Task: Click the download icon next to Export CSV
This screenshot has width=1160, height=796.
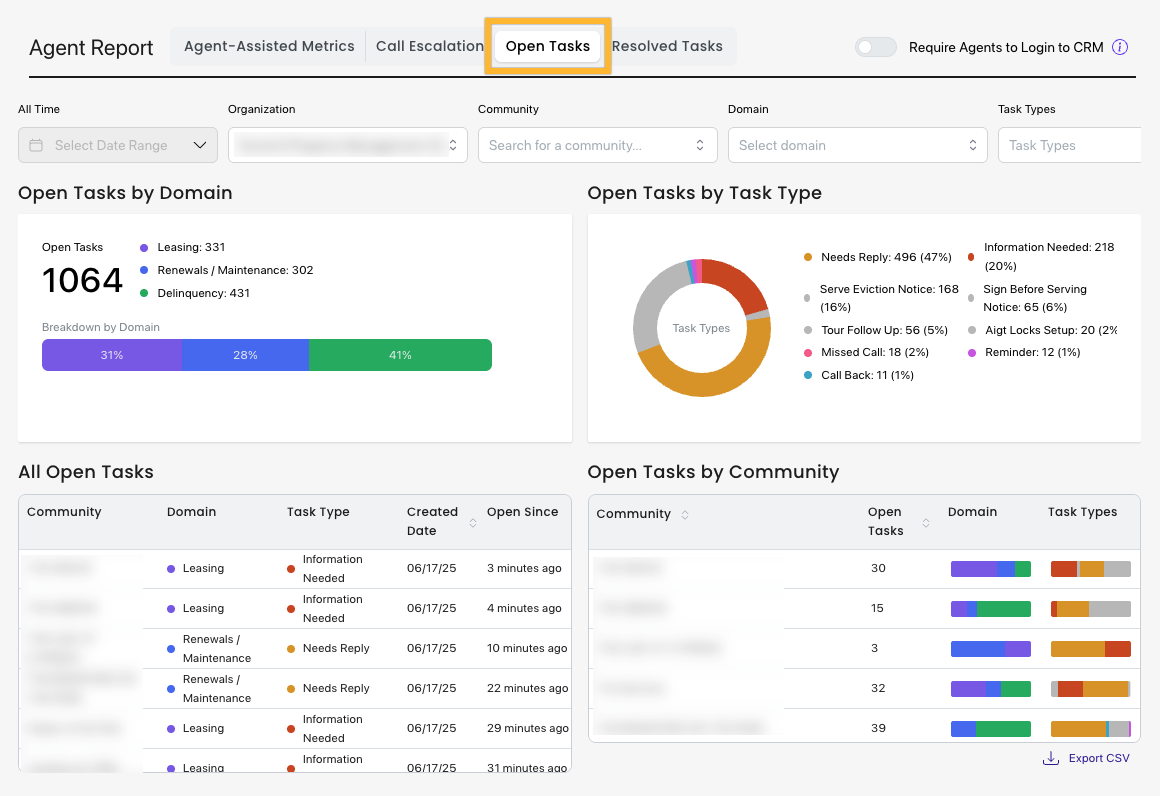Action: click(x=1051, y=758)
